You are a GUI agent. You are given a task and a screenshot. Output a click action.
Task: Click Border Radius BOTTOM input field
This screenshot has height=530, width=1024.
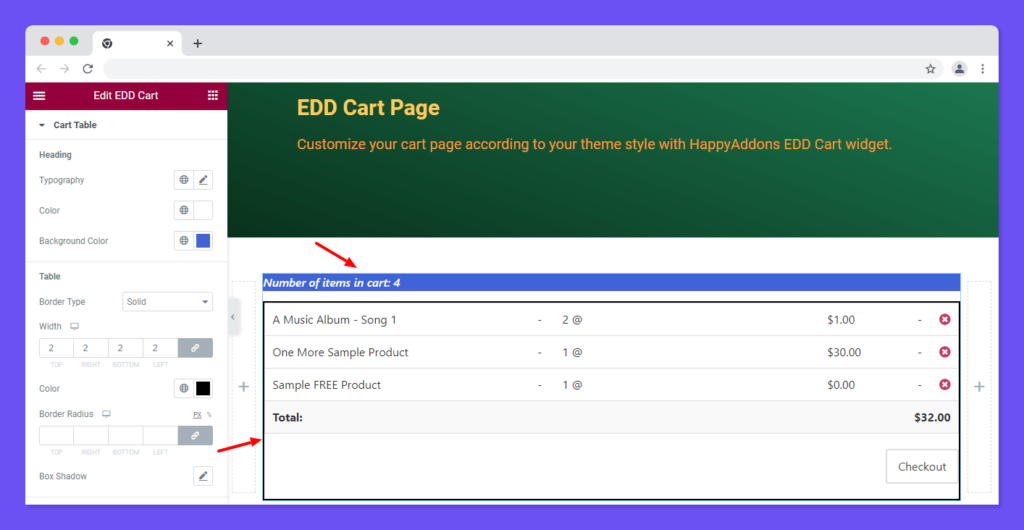125,435
